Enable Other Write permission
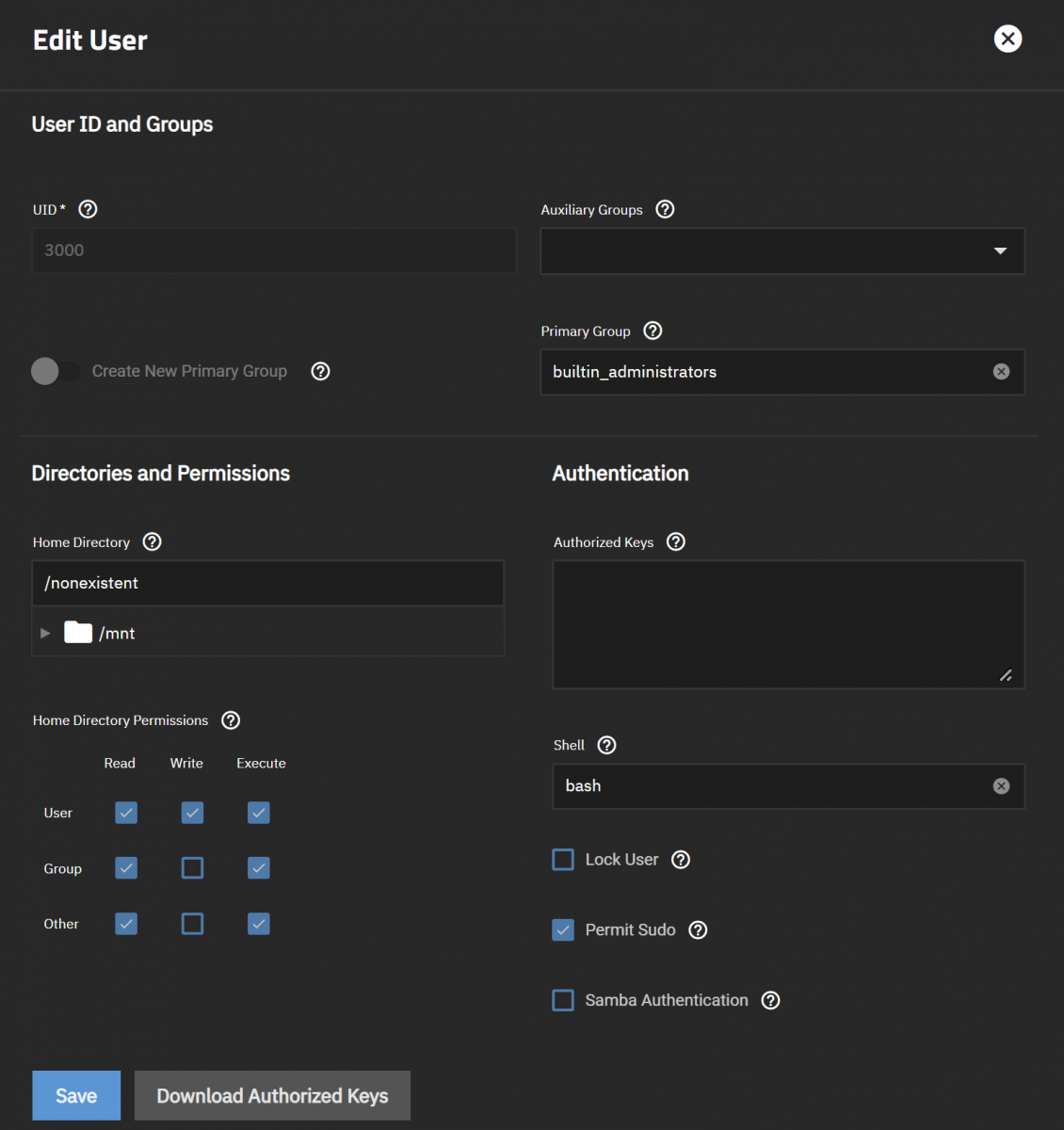The width and height of the screenshot is (1064, 1130). tap(192, 924)
